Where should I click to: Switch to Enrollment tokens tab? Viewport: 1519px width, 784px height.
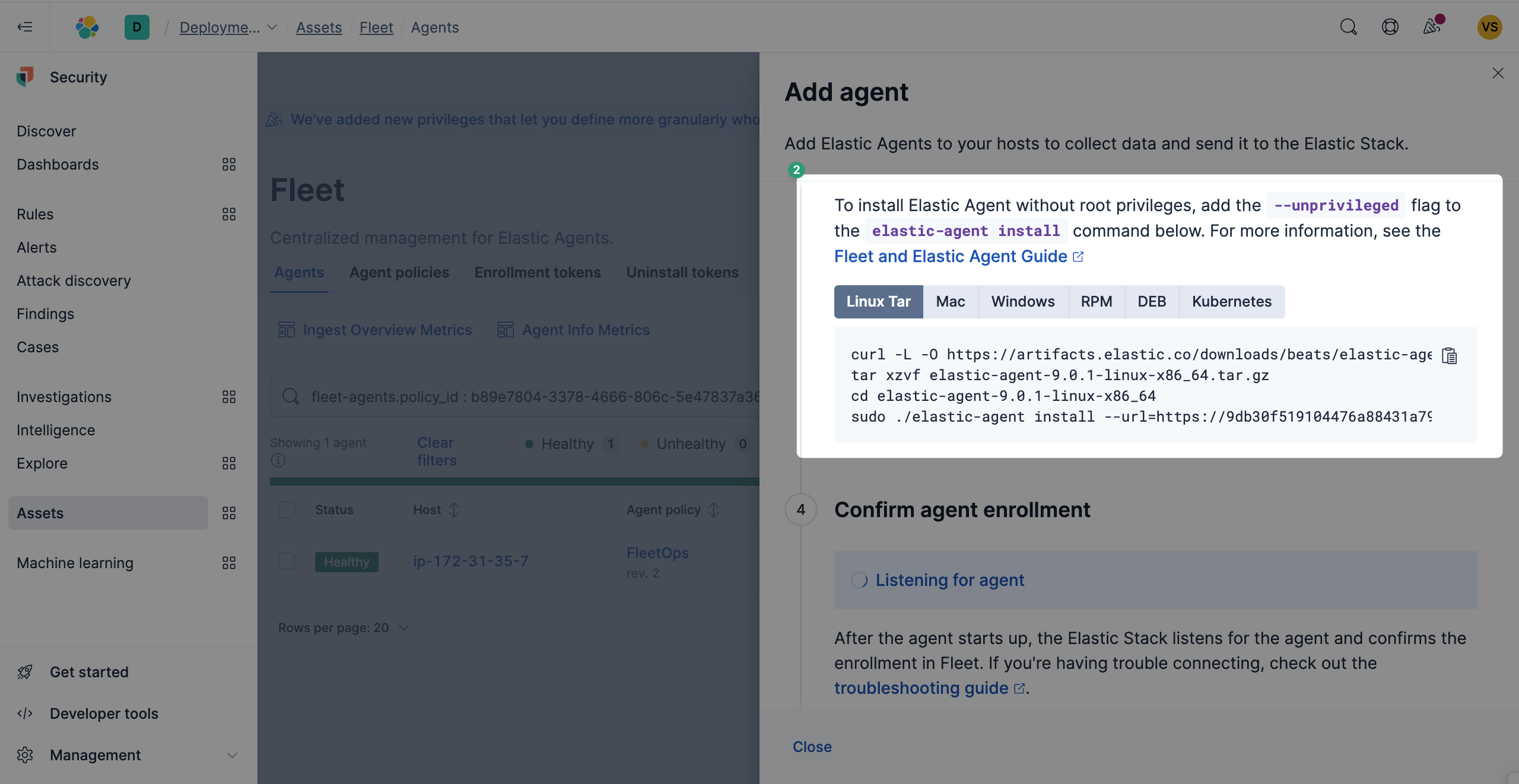[538, 272]
